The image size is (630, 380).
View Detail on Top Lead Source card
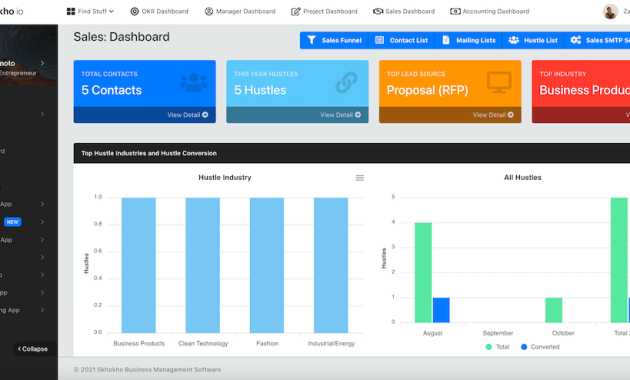[493, 115]
